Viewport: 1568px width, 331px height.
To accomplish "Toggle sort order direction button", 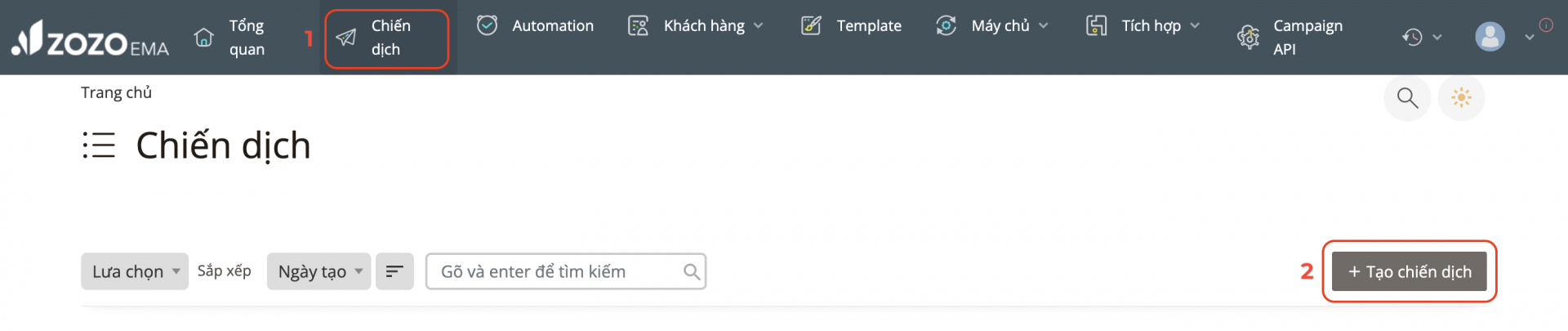I will coord(394,271).
